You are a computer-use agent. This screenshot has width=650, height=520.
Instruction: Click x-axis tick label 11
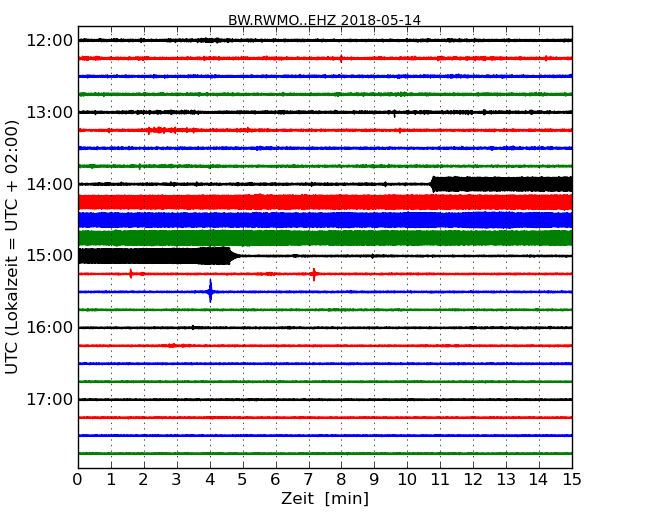(x=440, y=480)
